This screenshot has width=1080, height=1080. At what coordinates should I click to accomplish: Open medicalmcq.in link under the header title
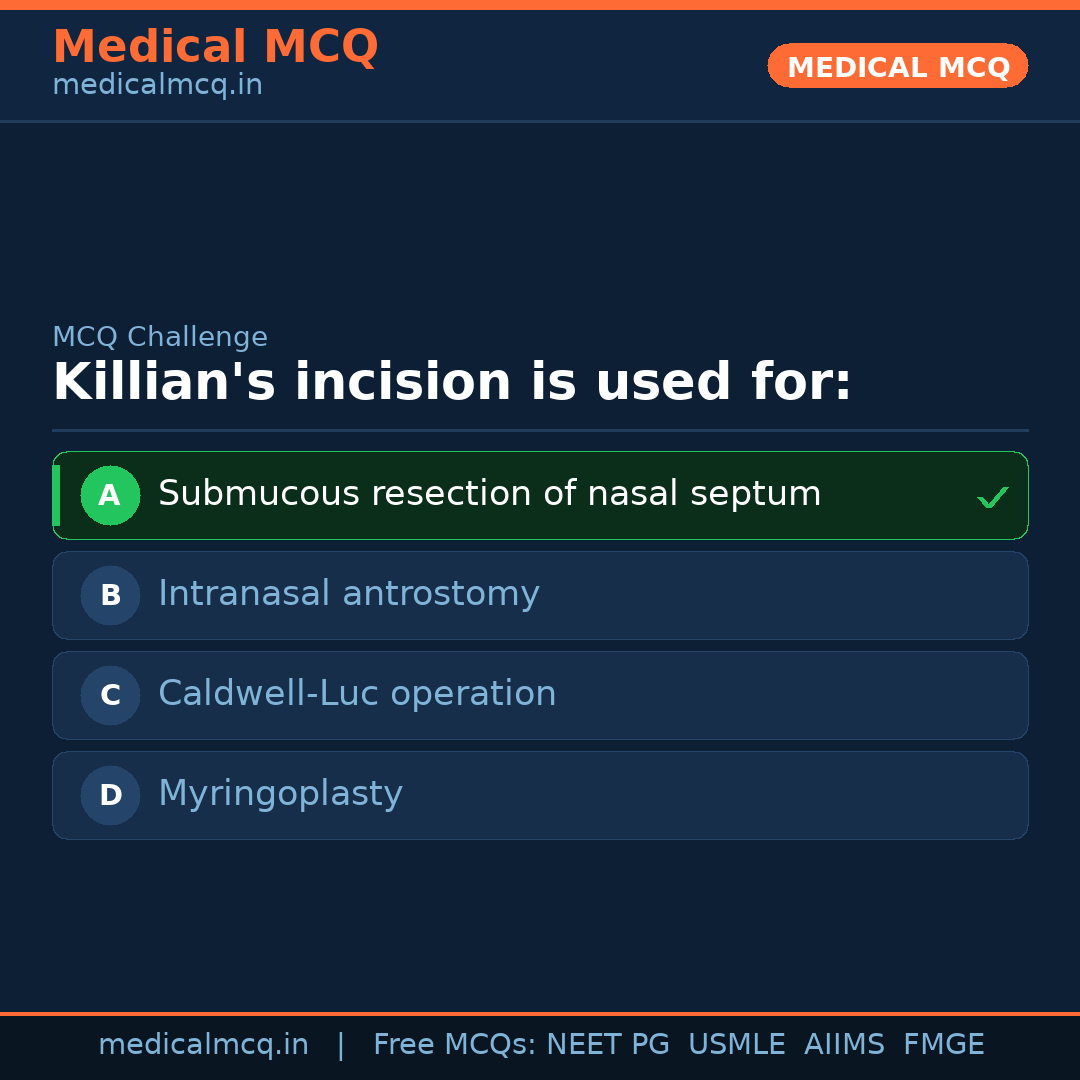point(157,85)
